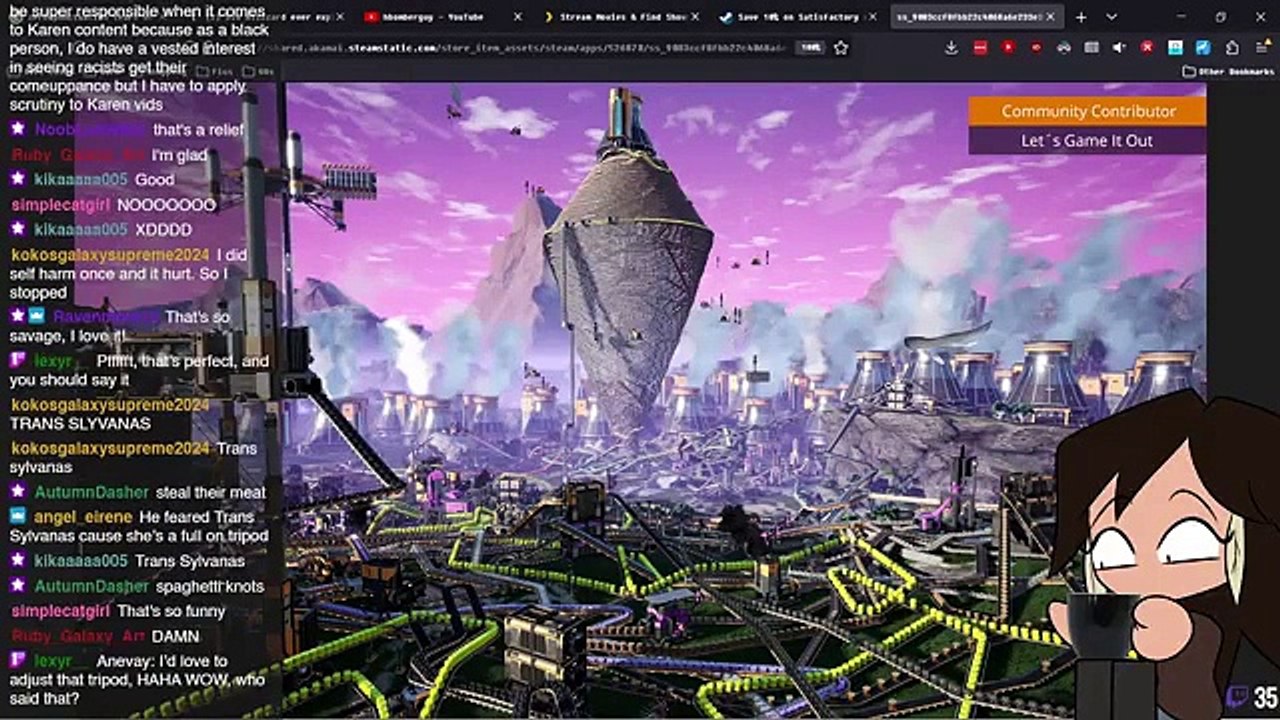Open the extensions puzzle-piece menu
The image size is (1280, 720).
(1232, 47)
